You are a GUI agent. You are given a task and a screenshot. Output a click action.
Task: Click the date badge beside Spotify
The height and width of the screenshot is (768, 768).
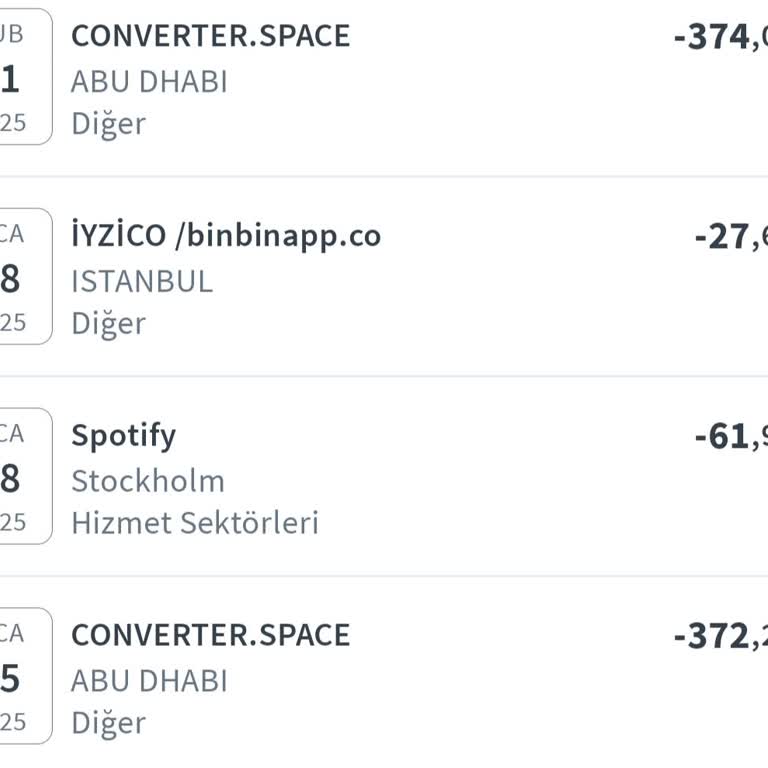(24, 478)
